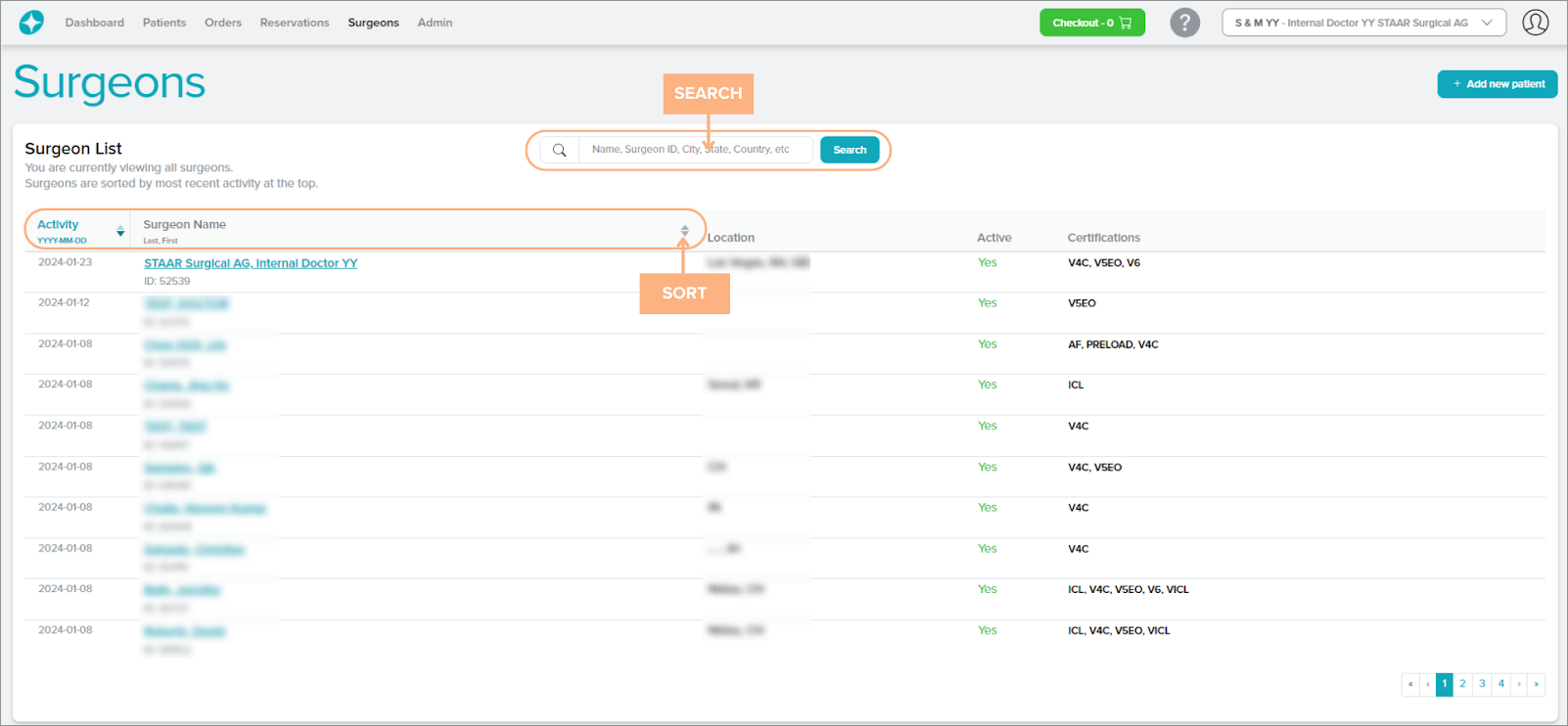Click the magnifying glass search icon
1568x726 pixels.
(x=559, y=150)
